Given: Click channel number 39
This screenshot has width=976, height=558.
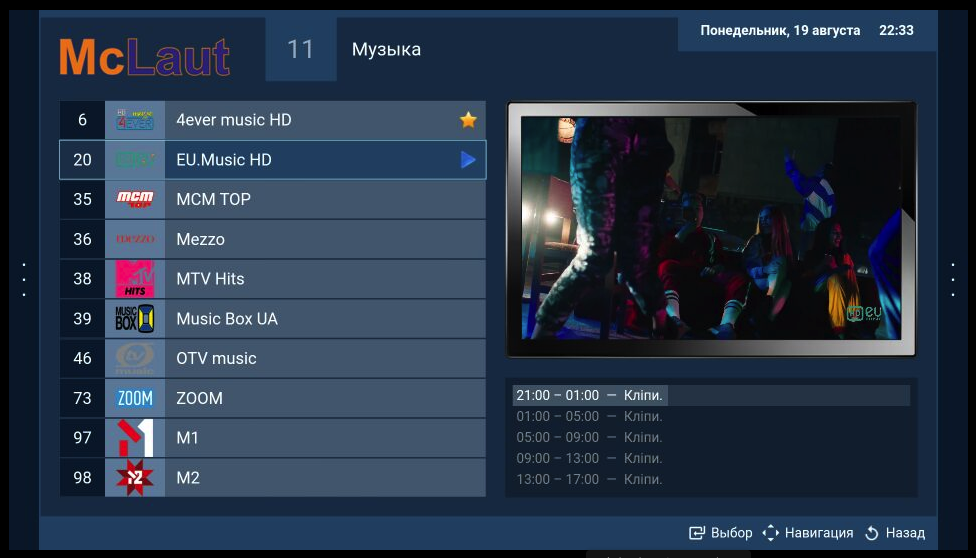Looking at the screenshot, I should [x=82, y=318].
